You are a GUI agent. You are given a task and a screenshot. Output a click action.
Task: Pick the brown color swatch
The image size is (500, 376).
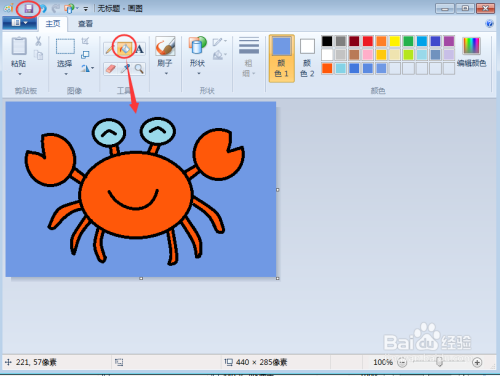tap(354, 55)
